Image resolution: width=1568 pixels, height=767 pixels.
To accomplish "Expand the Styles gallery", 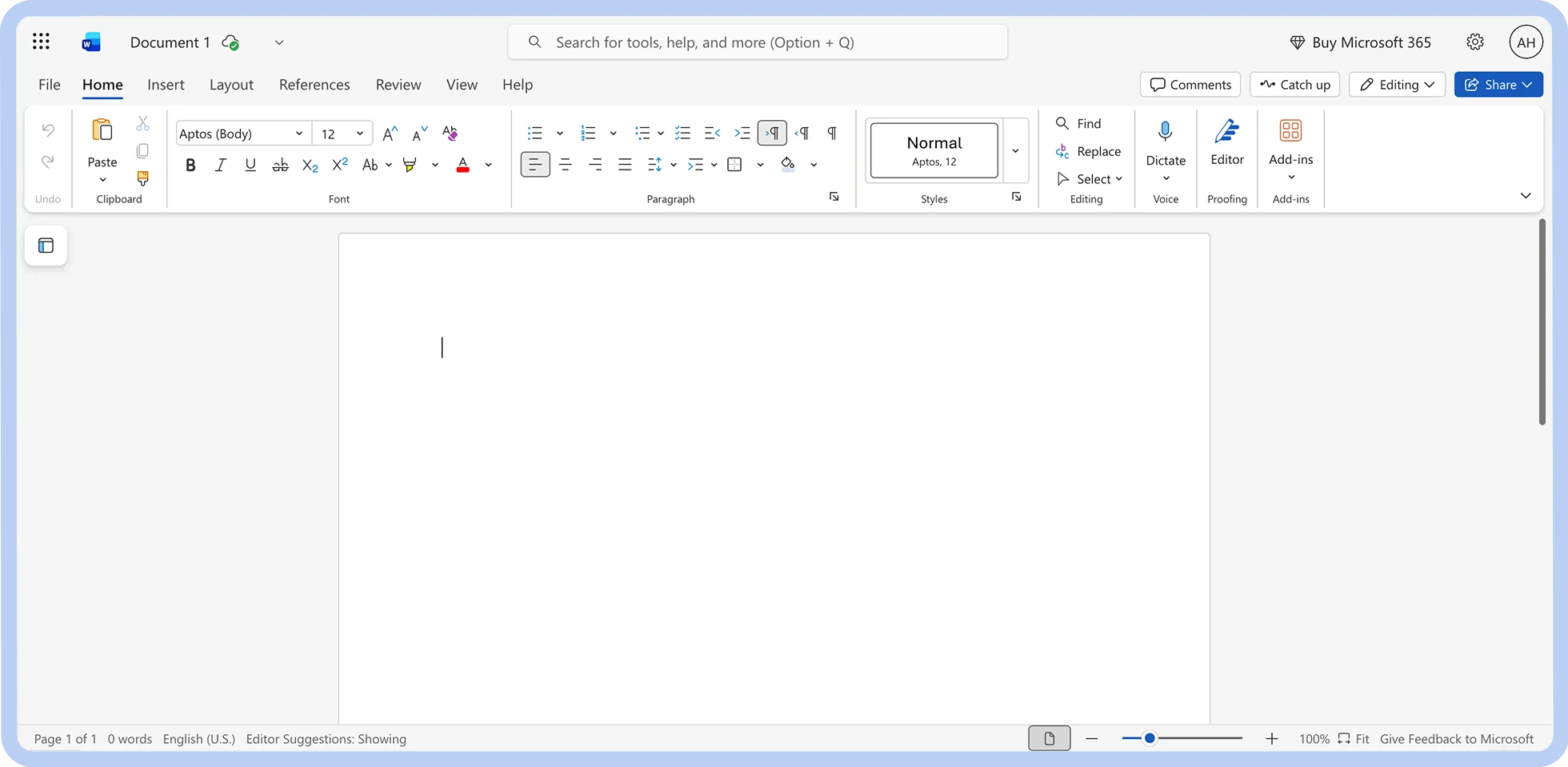I will tap(1015, 150).
